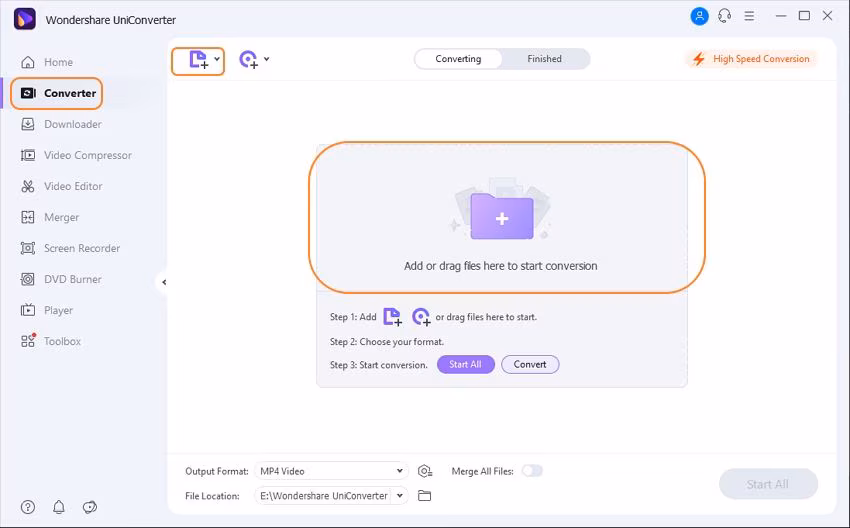The height and width of the screenshot is (528, 850).
Task: Open the output folder icon
Action: tap(424, 495)
